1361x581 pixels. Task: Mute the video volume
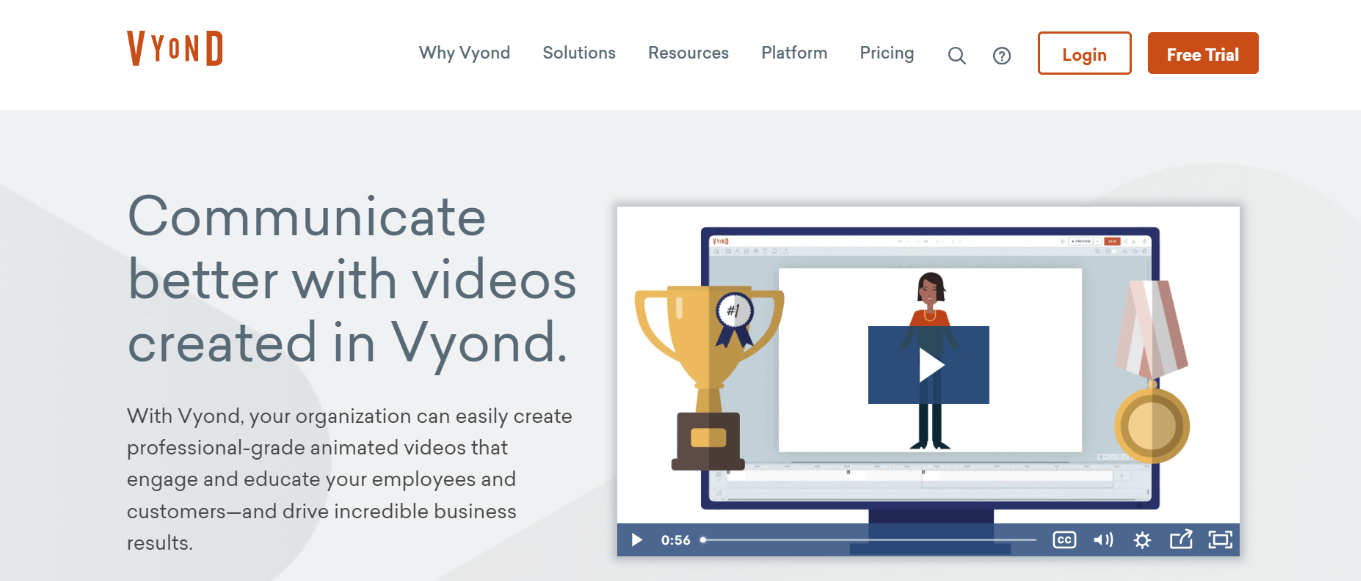pyautogui.click(x=1103, y=540)
